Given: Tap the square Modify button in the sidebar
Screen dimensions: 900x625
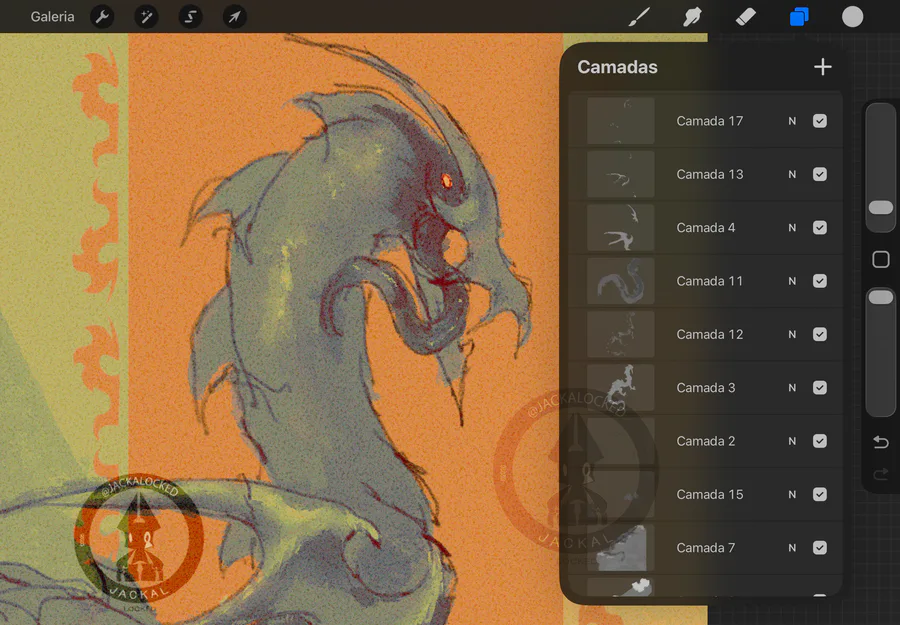Looking at the screenshot, I should (x=881, y=259).
